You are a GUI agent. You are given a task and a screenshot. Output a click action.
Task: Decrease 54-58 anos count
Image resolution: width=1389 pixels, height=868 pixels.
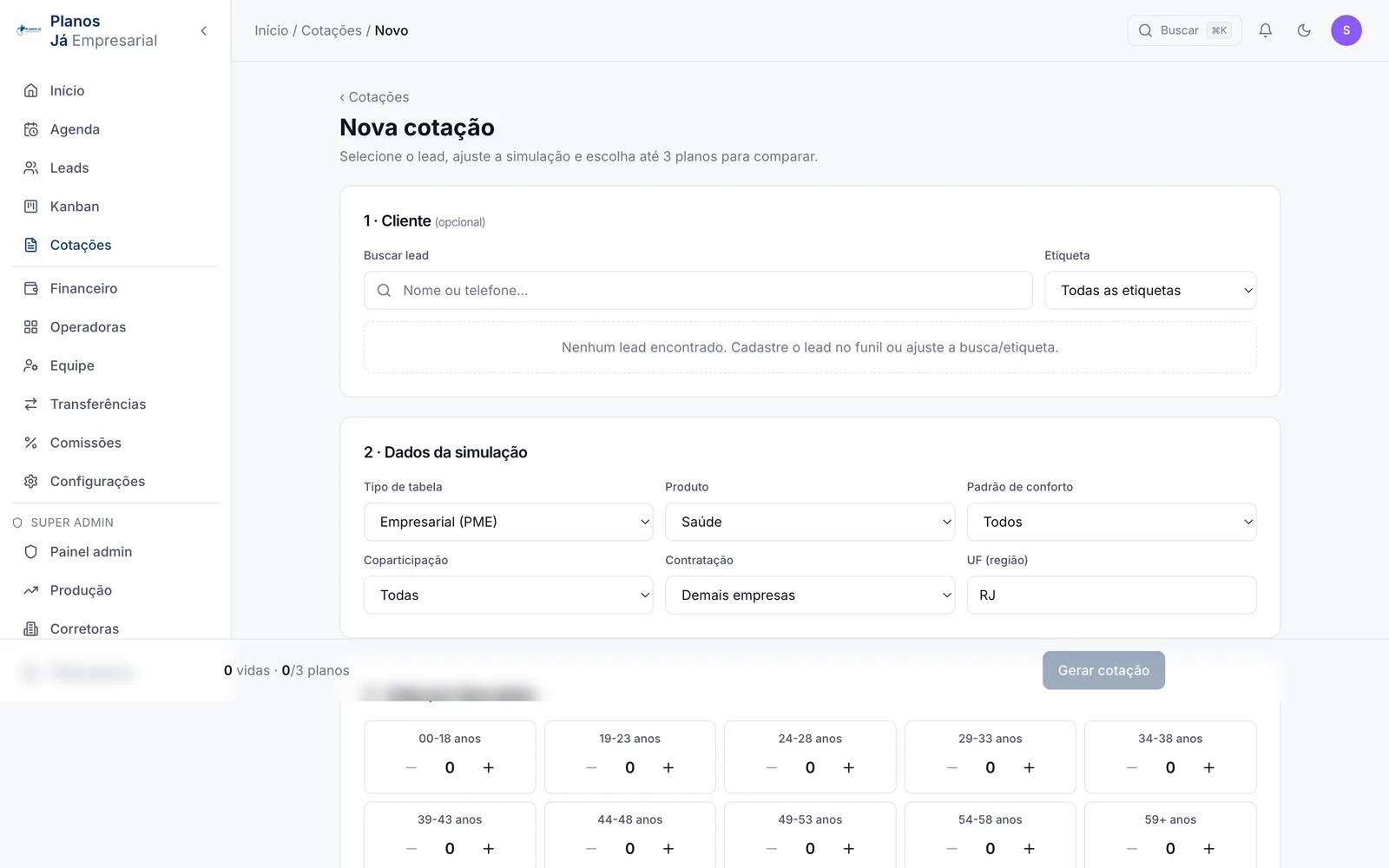[x=951, y=849]
